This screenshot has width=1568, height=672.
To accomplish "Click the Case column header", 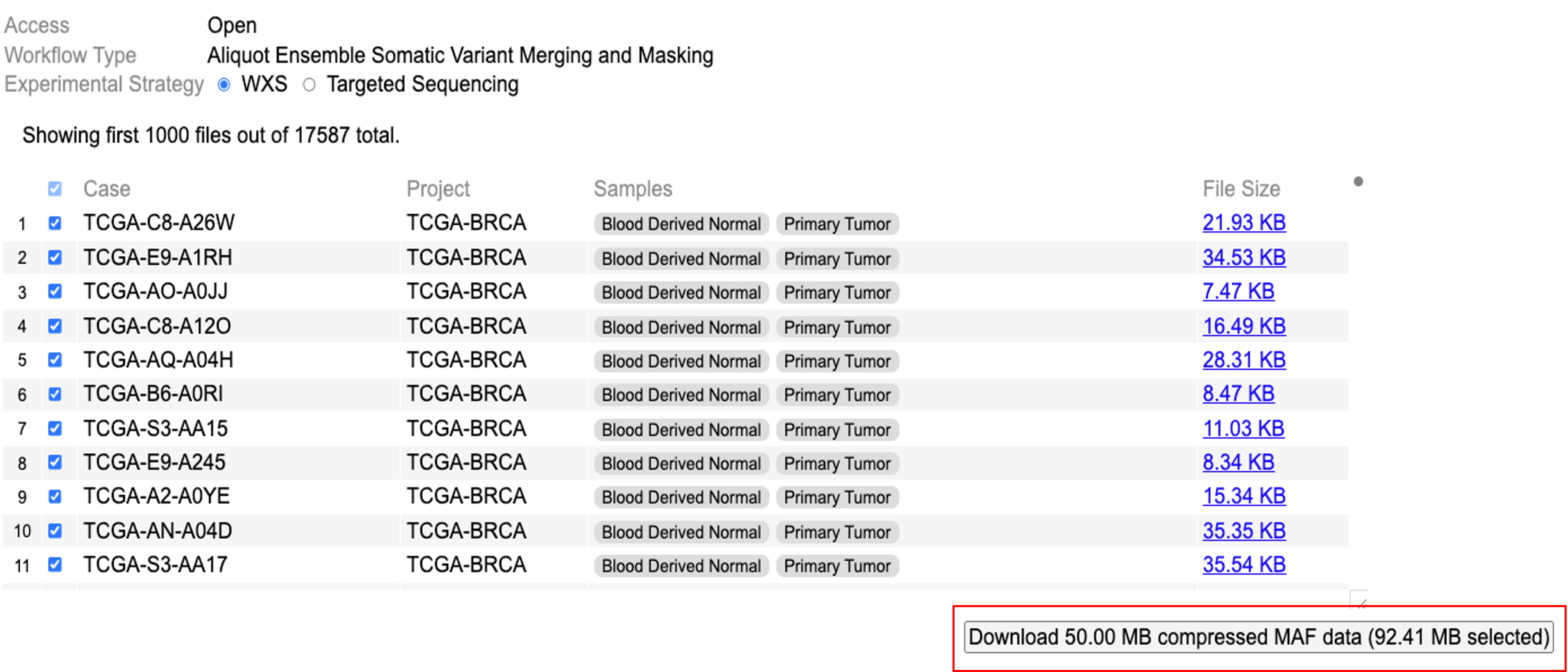I will pyautogui.click(x=106, y=189).
